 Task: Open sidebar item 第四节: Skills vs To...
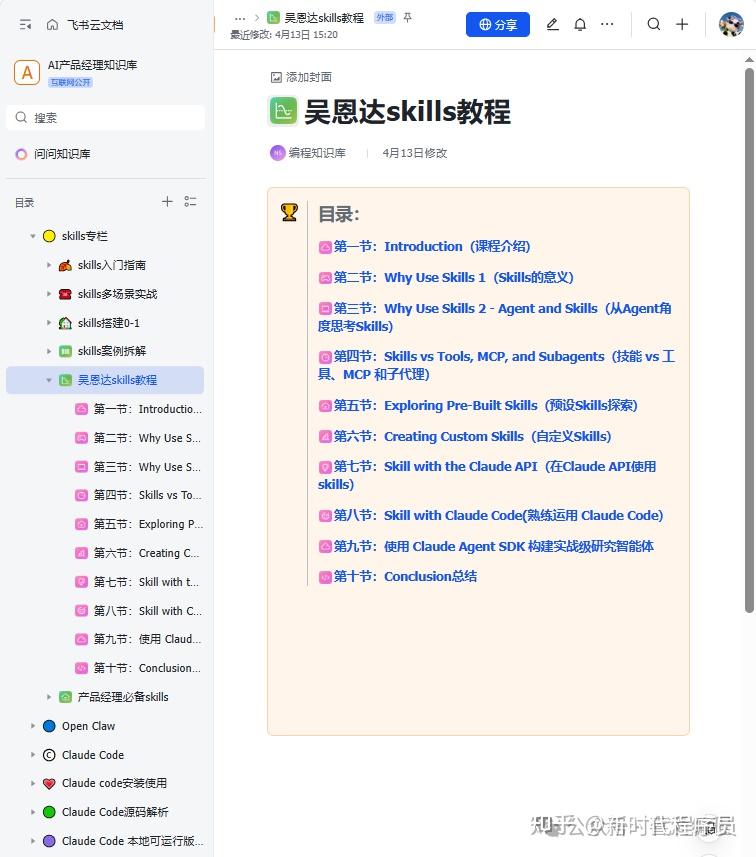pos(148,495)
